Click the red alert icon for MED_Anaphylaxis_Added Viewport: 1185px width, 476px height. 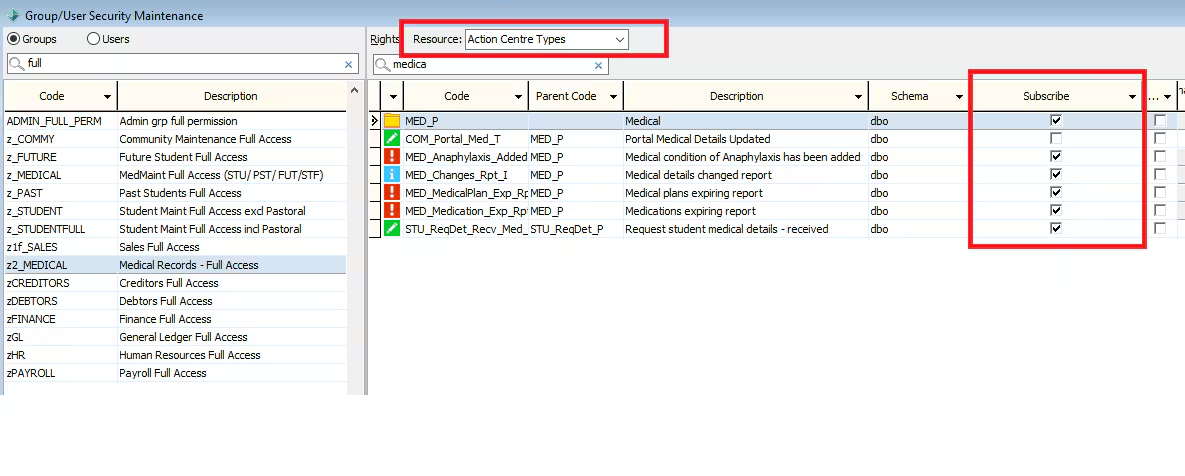click(391, 156)
